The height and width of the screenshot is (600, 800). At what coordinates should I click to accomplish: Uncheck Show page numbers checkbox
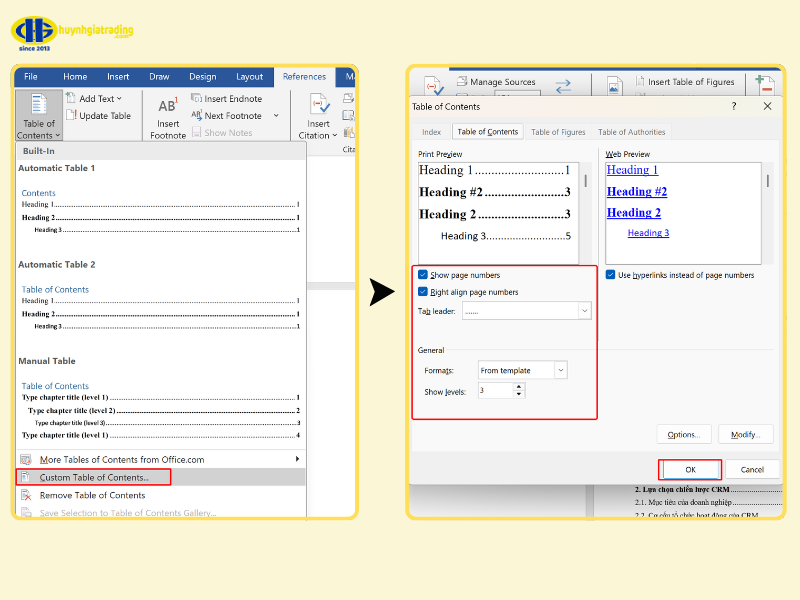point(424,275)
